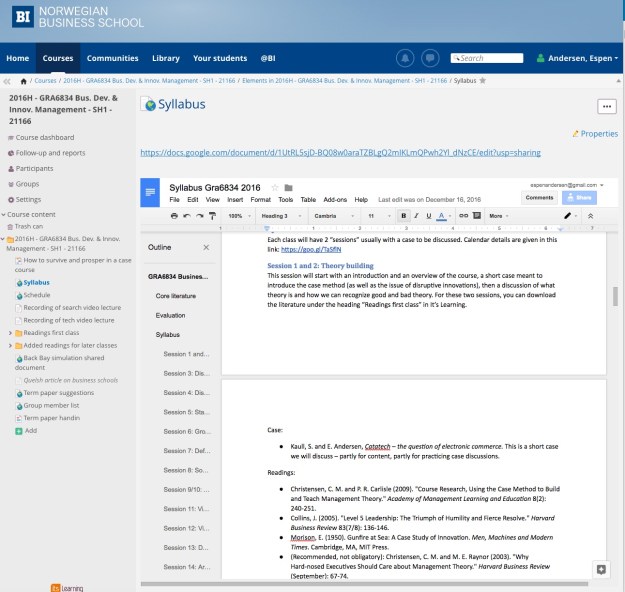Expand the Readings first class folder
The height and width of the screenshot is (592, 625).
point(11,332)
